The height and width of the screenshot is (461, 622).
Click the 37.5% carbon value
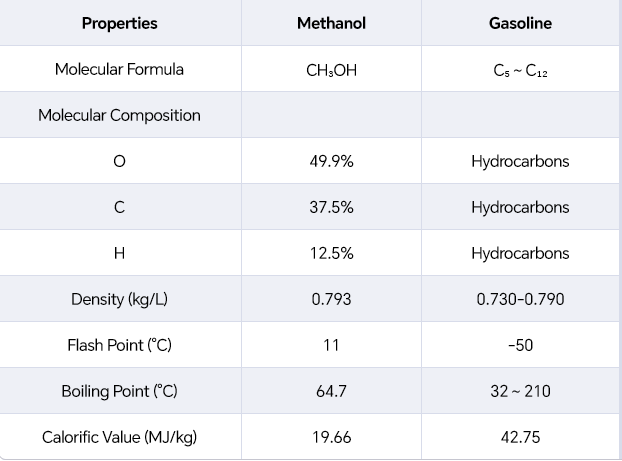tap(331, 208)
